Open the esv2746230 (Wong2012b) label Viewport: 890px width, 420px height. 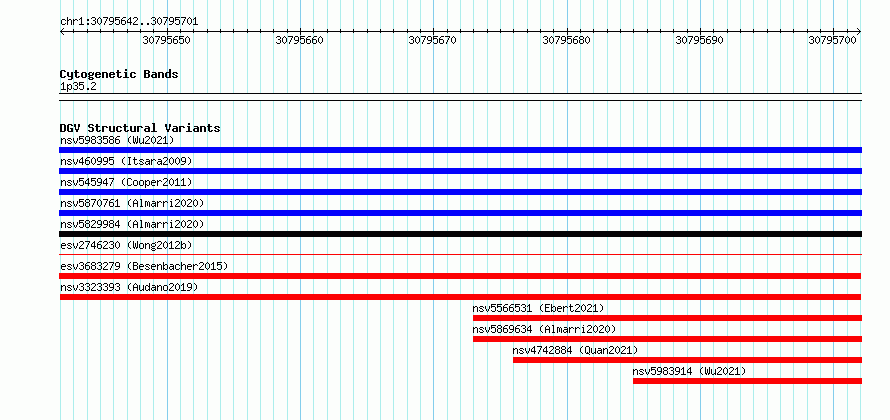click(126, 245)
